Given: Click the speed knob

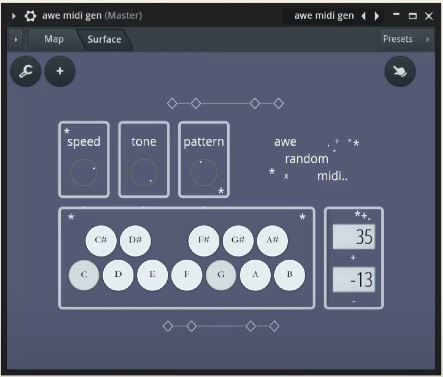Looking at the screenshot, I should point(84,172).
